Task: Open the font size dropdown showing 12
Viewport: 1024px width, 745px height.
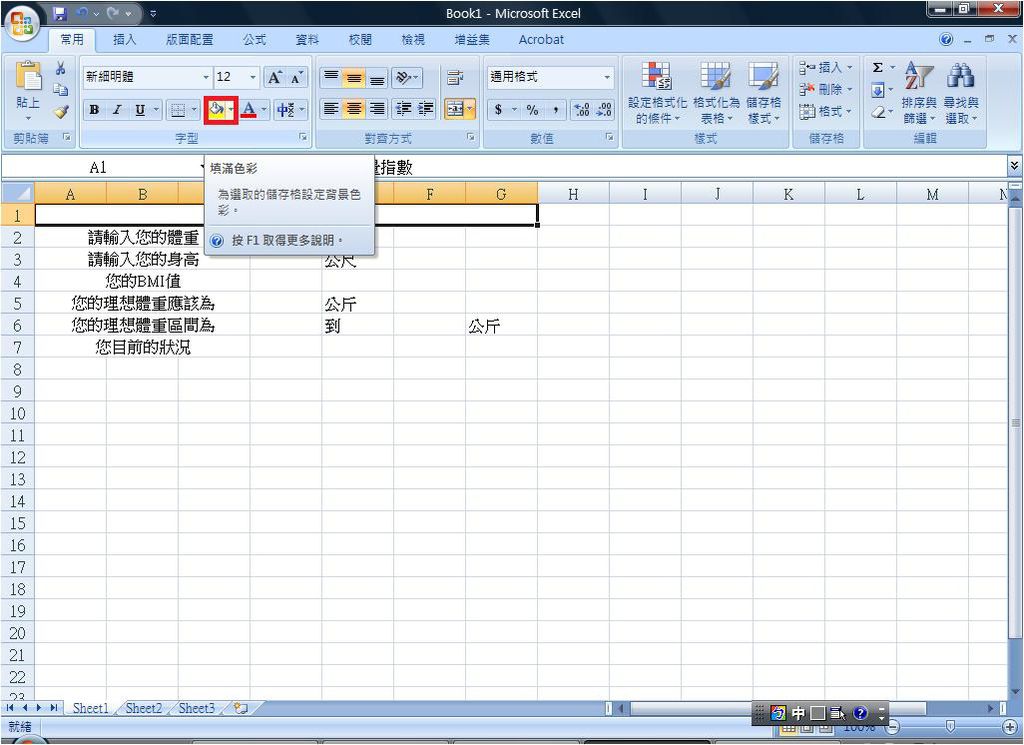Action: (x=253, y=78)
